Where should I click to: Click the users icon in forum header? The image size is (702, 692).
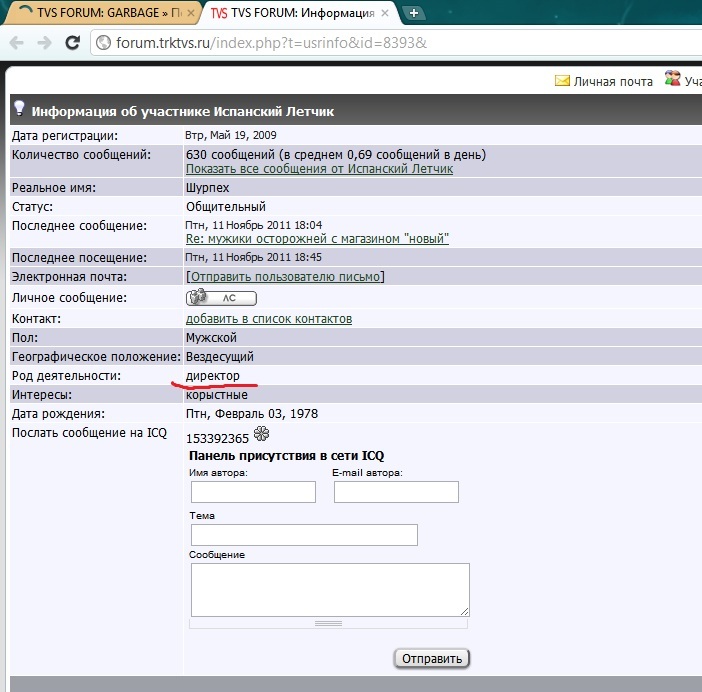pos(673,80)
